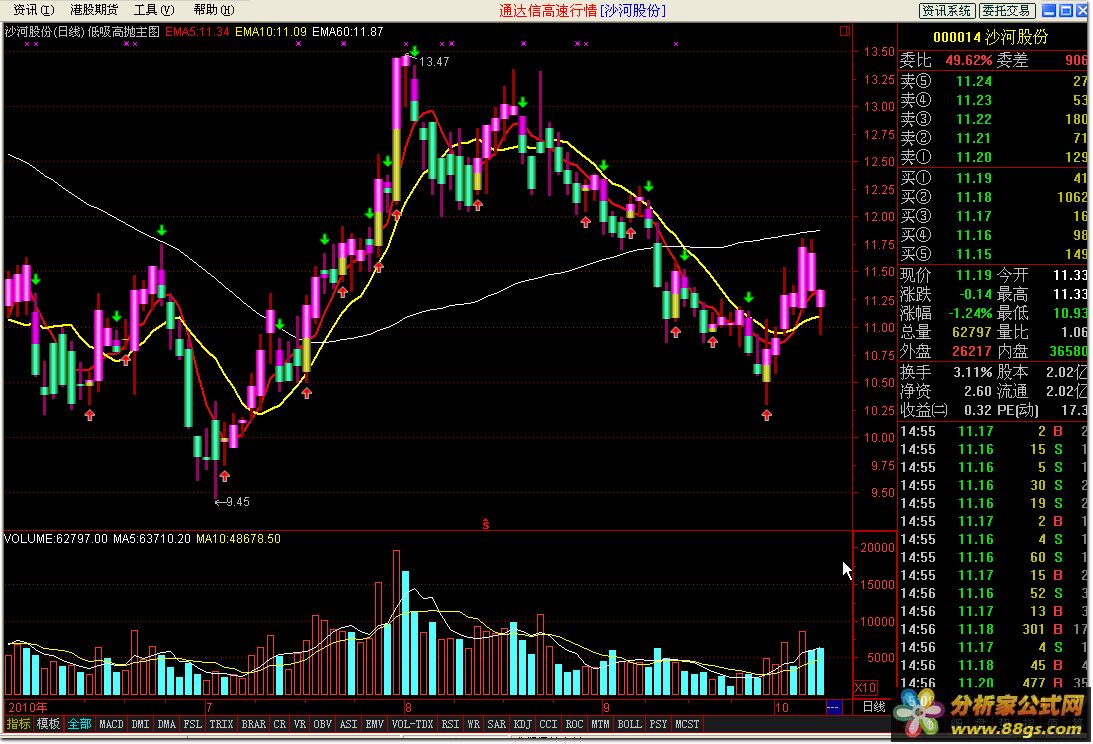1093x744 pixels.
Task: Select the 指标 tab
Action: click(18, 724)
